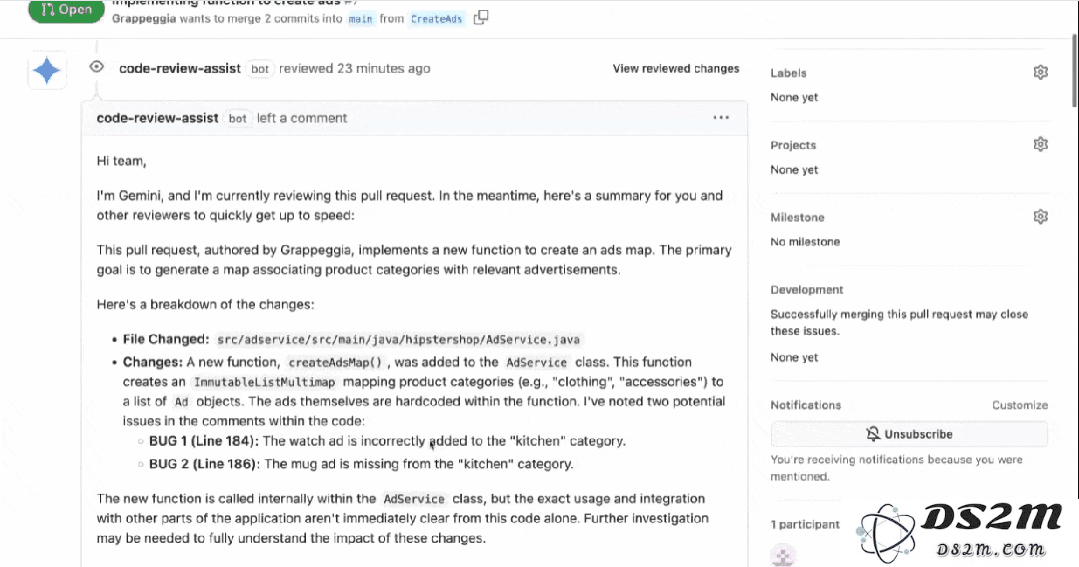Click the Customize notifications link
Image resolution: width=1079 pixels, height=567 pixels.
tap(1020, 405)
